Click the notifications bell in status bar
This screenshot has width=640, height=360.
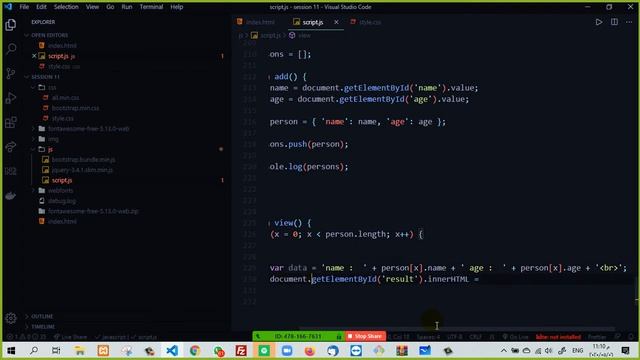631,337
